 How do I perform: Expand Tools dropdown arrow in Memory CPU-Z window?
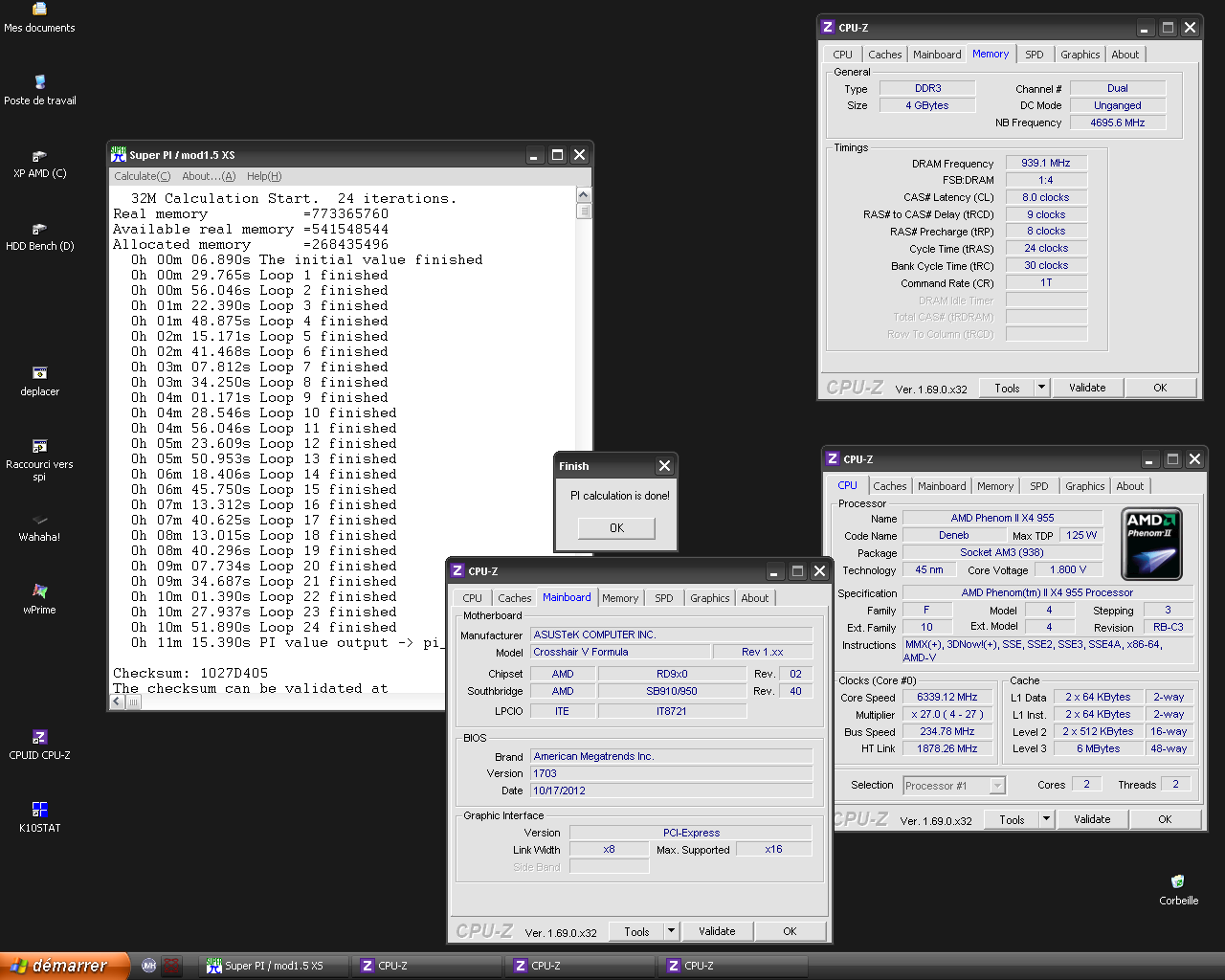point(1042,388)
